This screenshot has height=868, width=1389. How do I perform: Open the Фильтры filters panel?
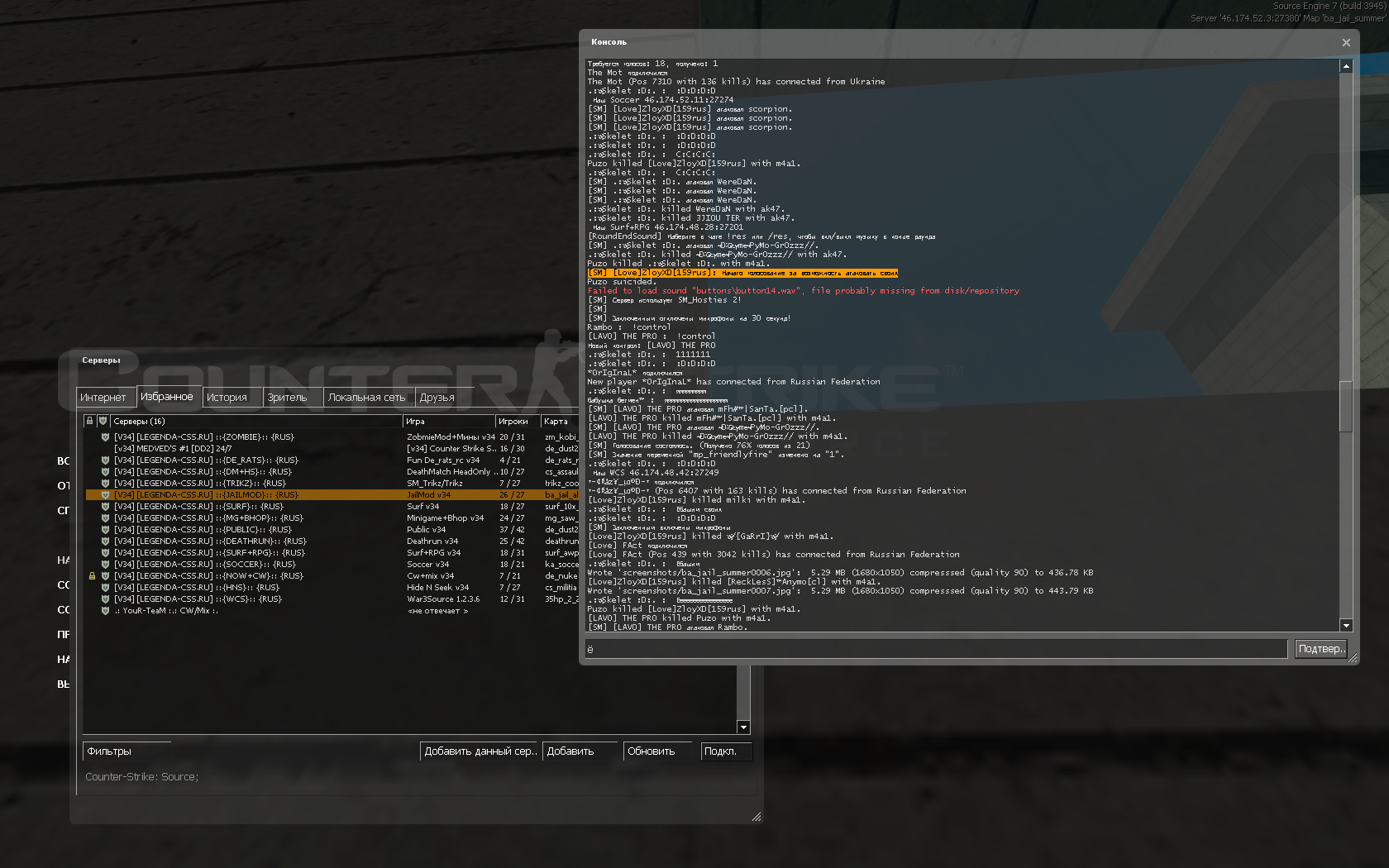[x=126, y=751]
